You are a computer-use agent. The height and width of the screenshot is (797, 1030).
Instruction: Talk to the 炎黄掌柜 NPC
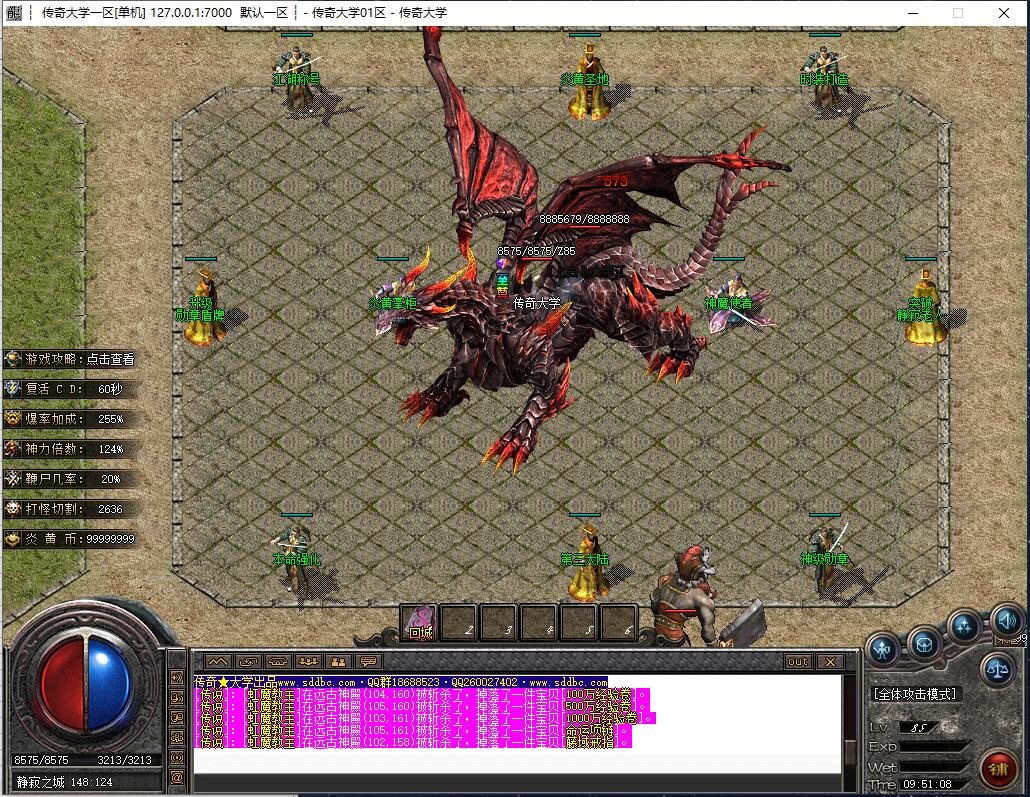(393, 304)
